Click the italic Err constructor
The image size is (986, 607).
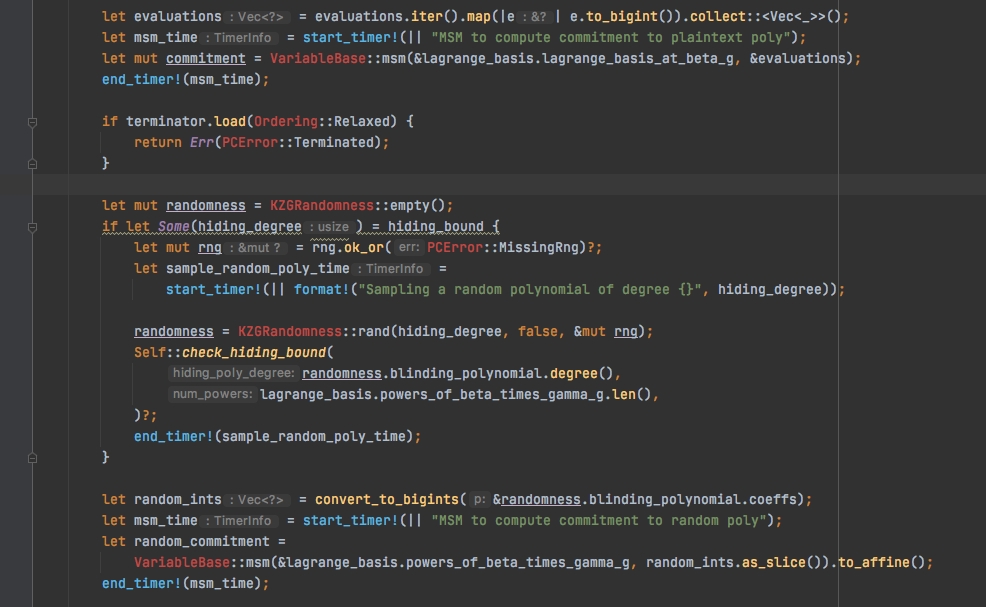[201, 143]
